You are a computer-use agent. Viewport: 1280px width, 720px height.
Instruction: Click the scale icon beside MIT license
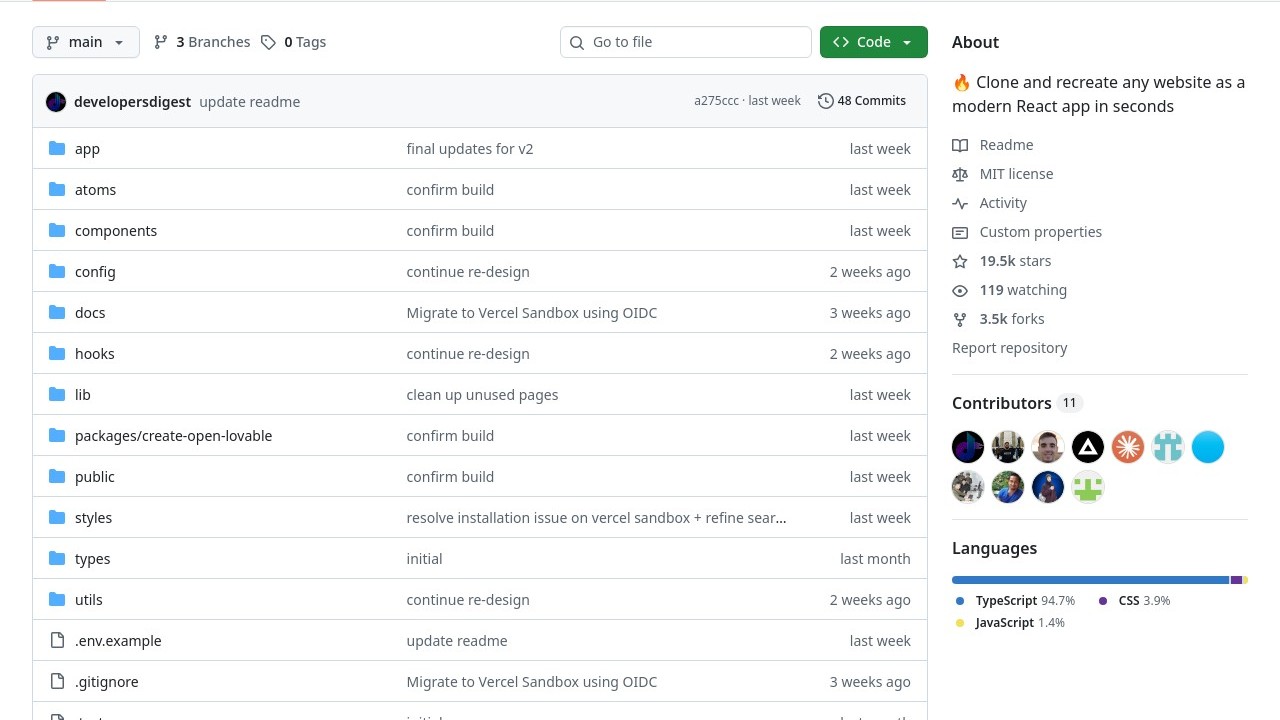tap(960, 174)
